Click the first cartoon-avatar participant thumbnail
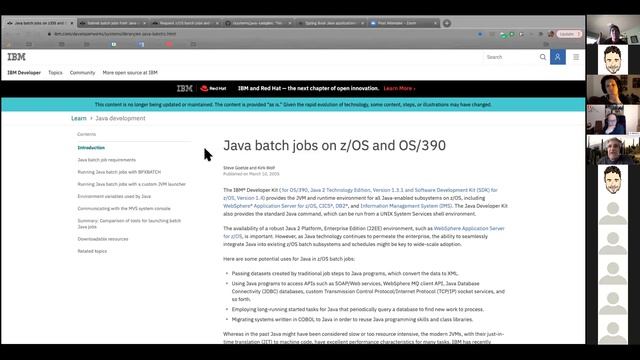Image resolution: width=640 pixels, height=360 pixels. (613, 60)
